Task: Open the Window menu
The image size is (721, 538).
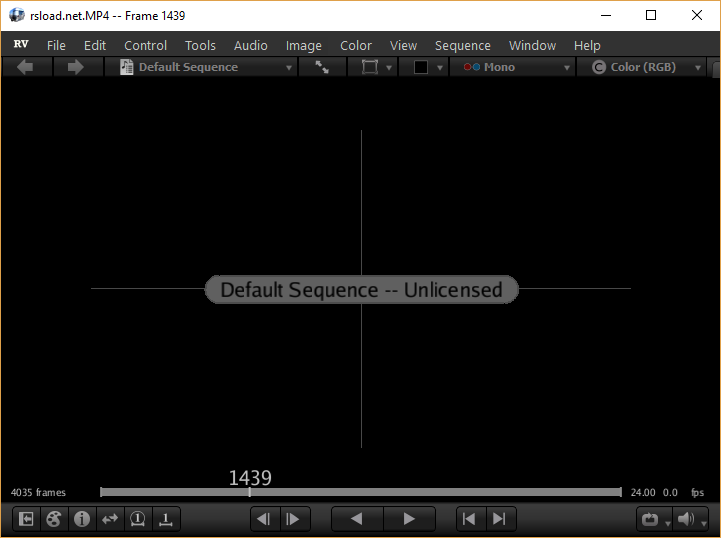Action: 532,46
